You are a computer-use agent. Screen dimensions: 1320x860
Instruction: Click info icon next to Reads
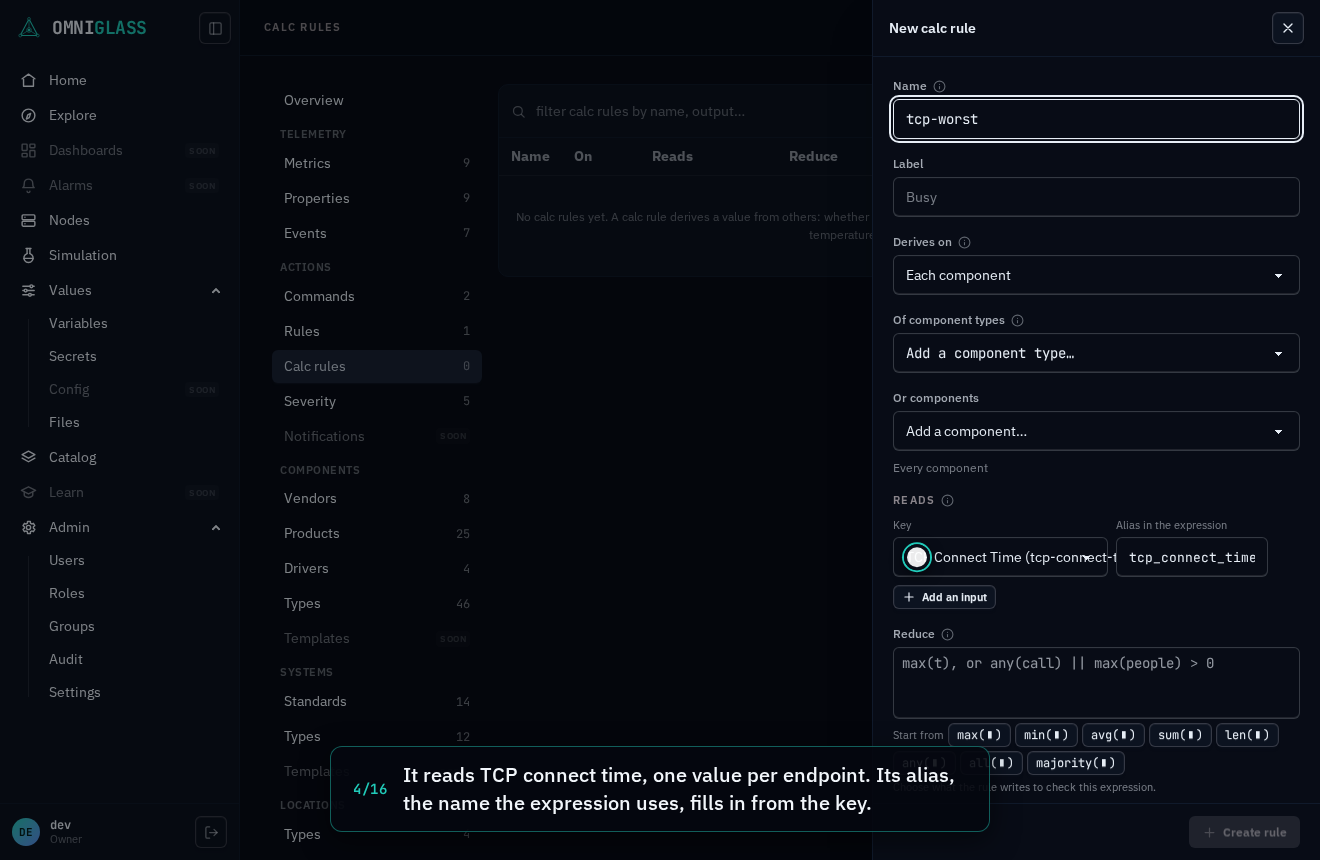click(x=947, y=500)
